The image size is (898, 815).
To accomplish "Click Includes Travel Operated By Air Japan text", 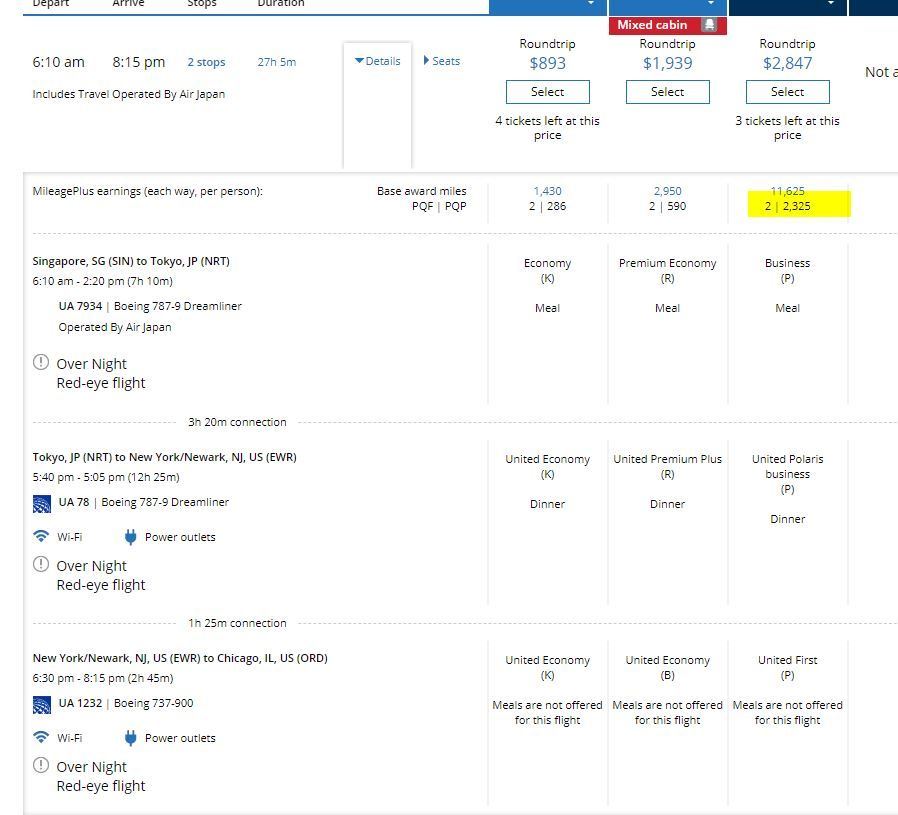I will 129,94.
